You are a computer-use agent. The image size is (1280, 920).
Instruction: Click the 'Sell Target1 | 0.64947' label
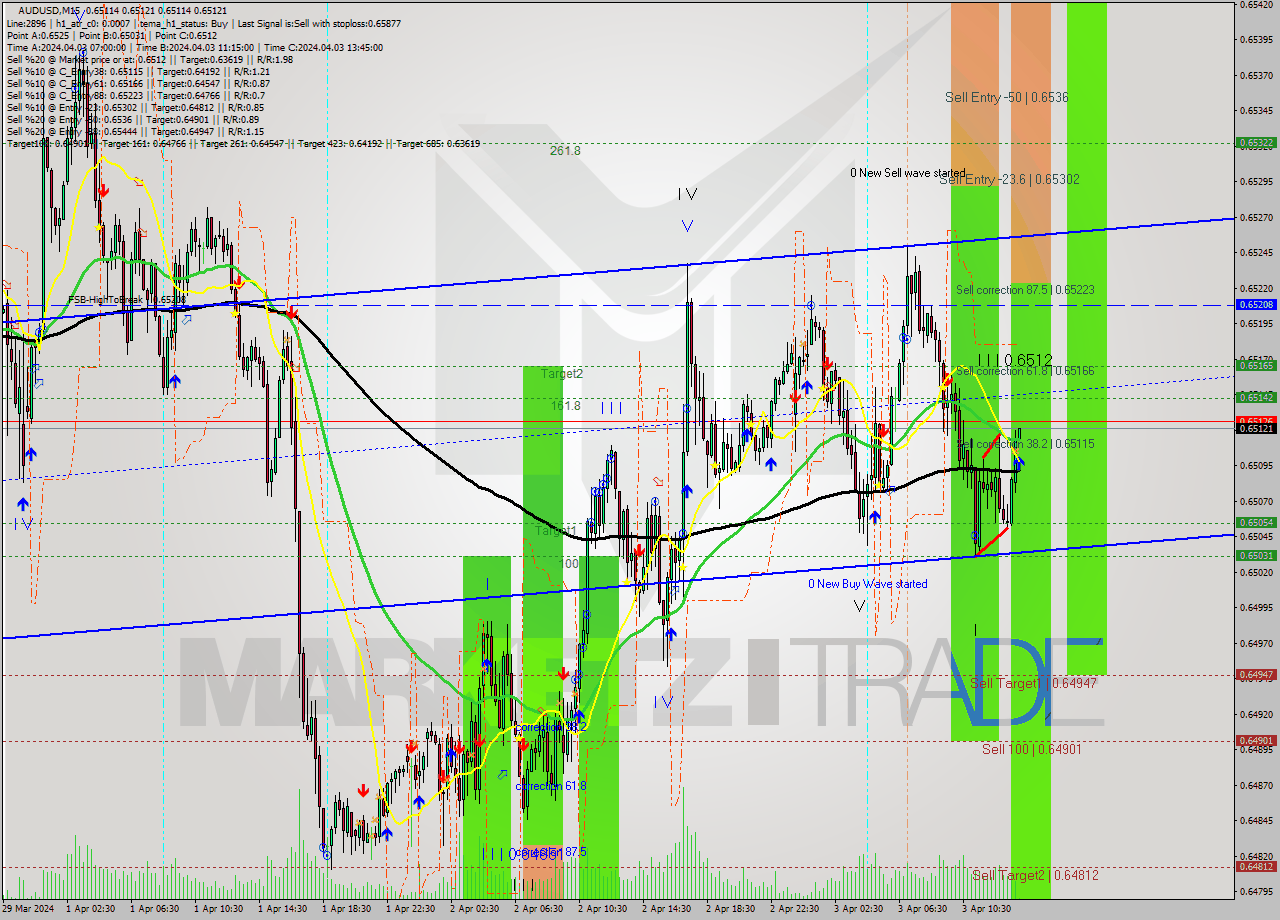tap(1033, 683)
